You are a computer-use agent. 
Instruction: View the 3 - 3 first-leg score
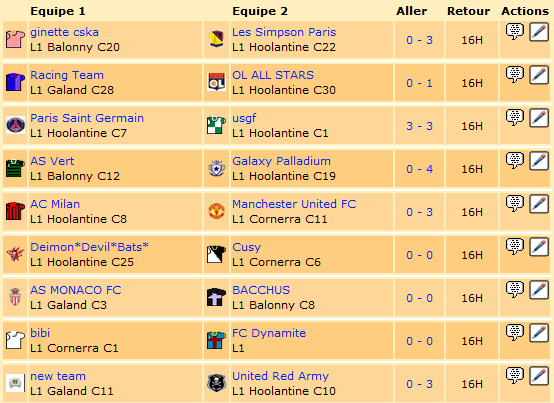[x=419, y=126]
